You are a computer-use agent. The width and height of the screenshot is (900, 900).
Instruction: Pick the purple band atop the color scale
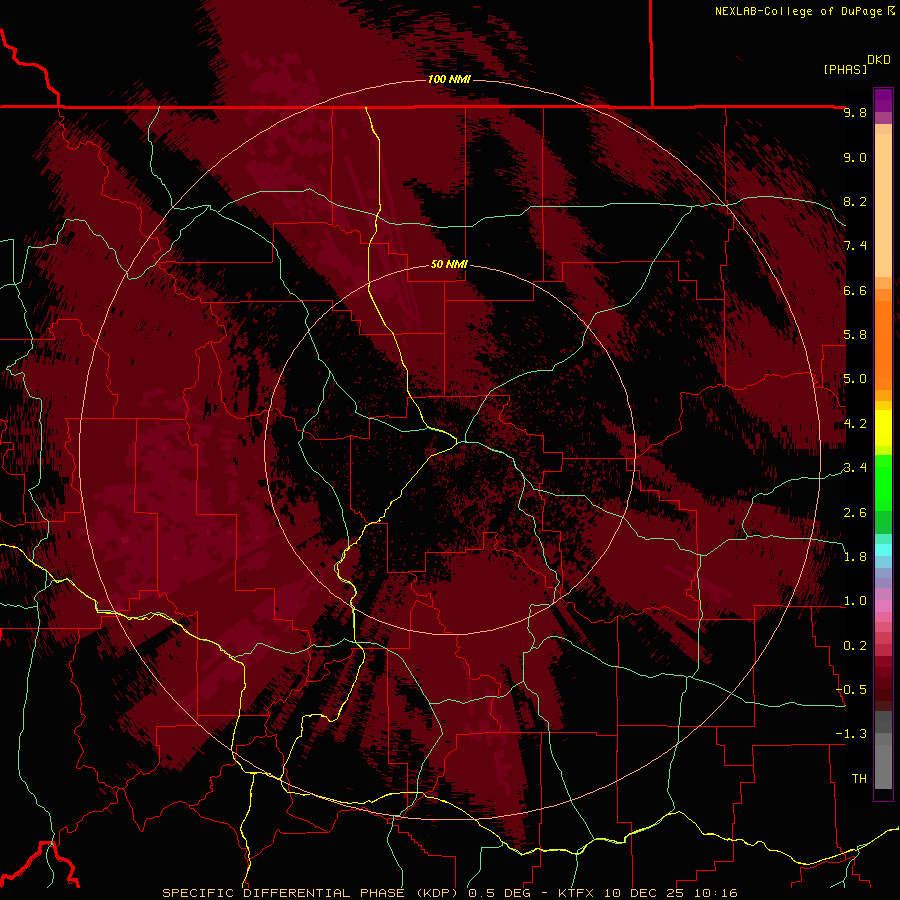883,100
